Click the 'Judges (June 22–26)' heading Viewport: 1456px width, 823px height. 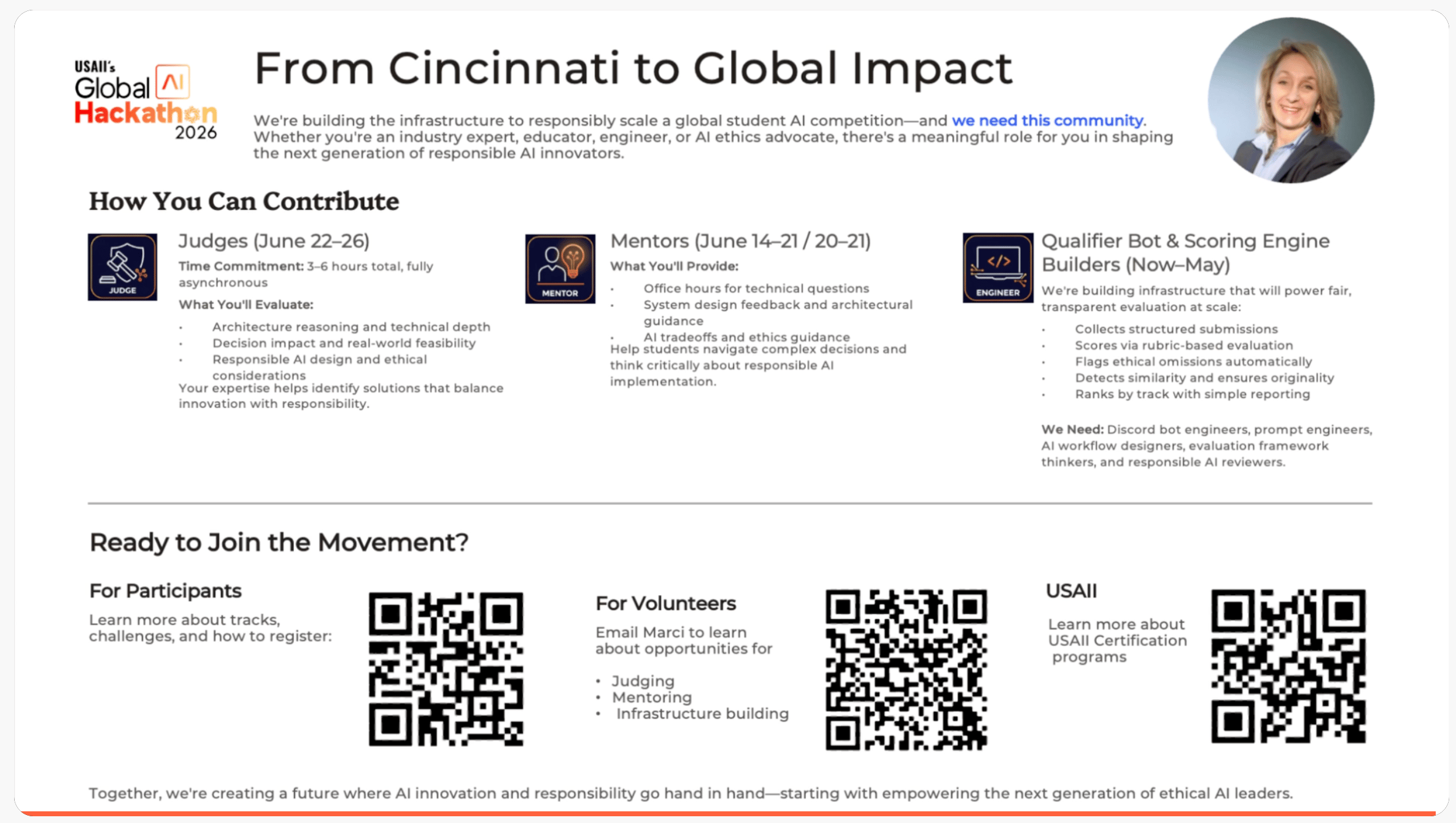(274, 241)
